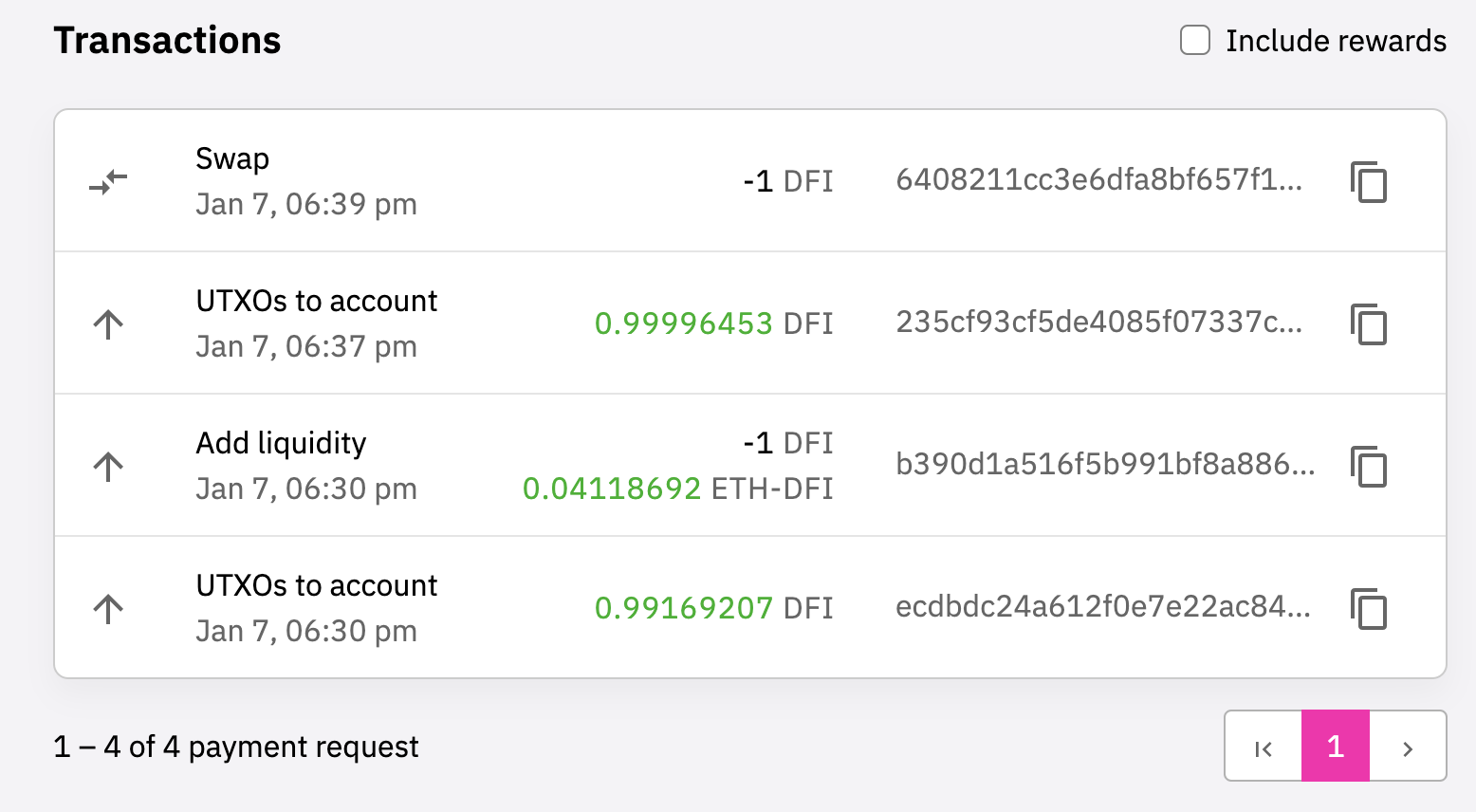Click the 0.04118692 ETH-DFI amount
This screenshot has width=1476, height=812.
677,489
